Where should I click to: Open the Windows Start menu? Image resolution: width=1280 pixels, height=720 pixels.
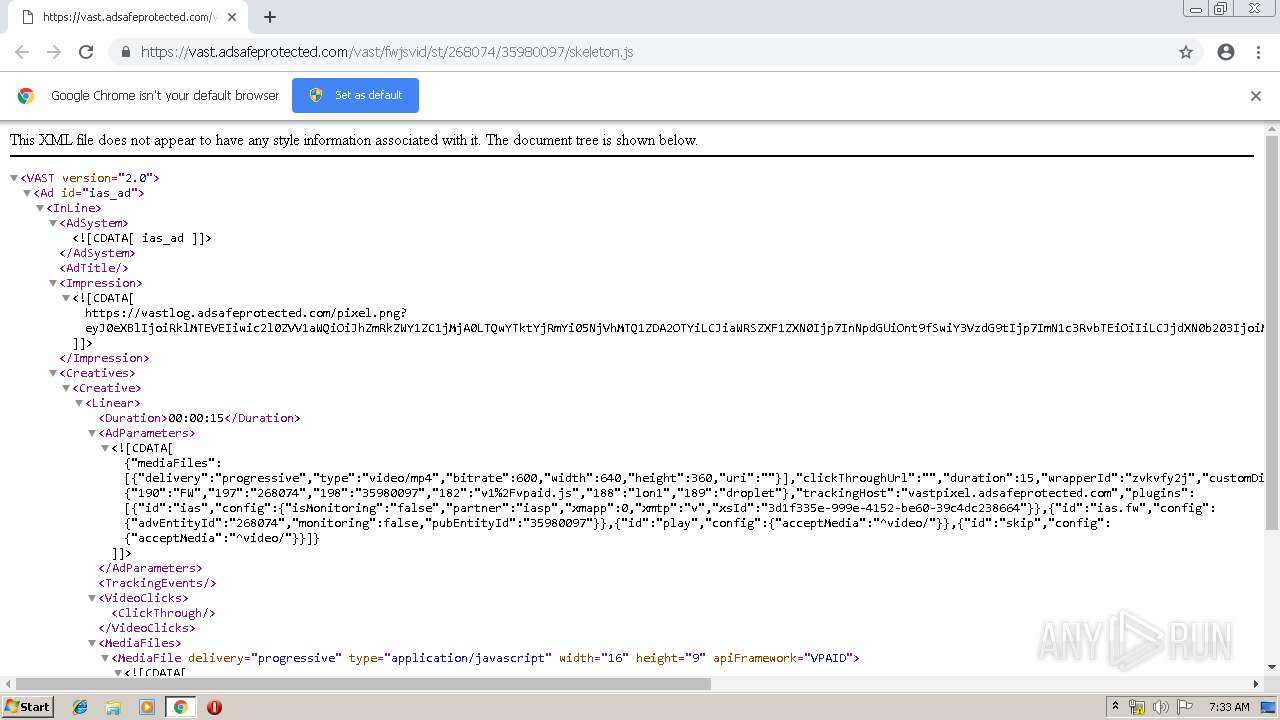click(x=28, y=707)
